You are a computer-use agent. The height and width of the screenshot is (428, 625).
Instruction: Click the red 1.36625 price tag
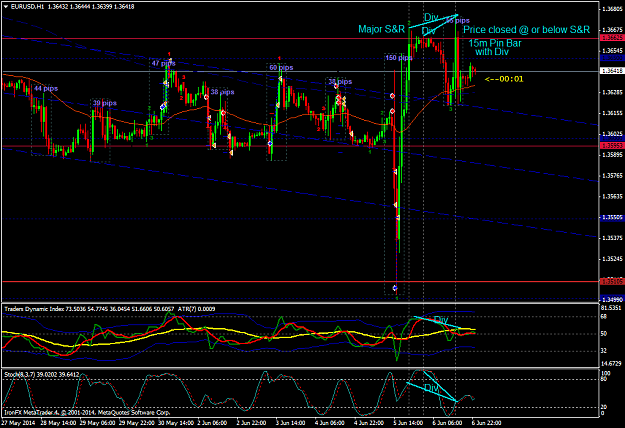[612, 38]
